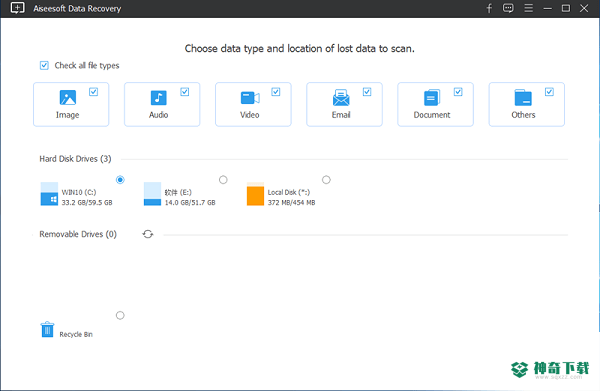Toggle the Others type checkbox
Image resolution: width=600 pixels, height=391 pixels.
[x=549, y=92]
